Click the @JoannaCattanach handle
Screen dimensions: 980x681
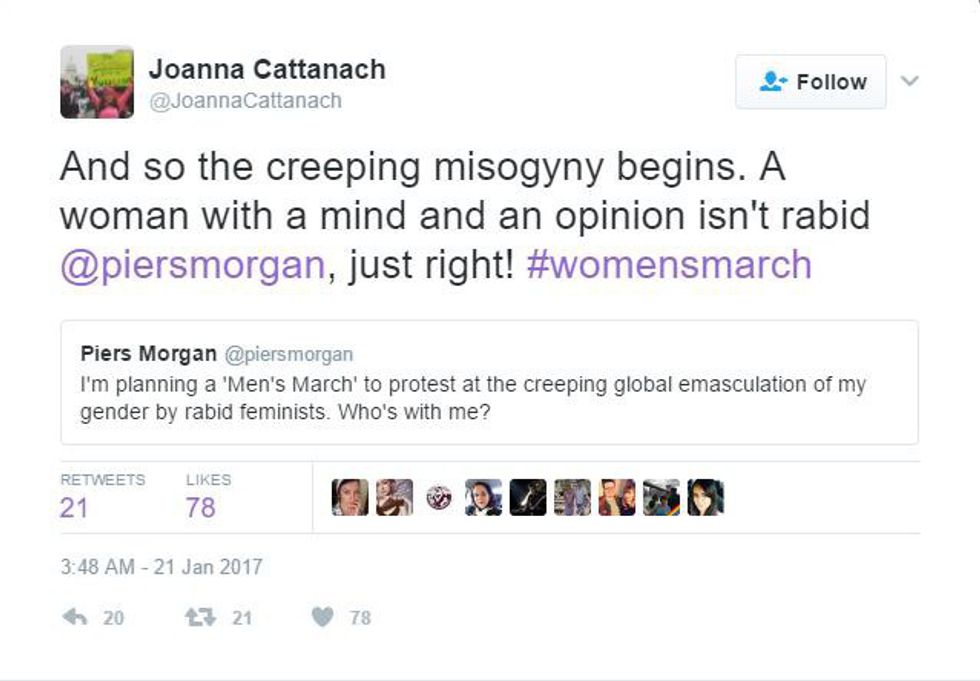click(245, 100)
